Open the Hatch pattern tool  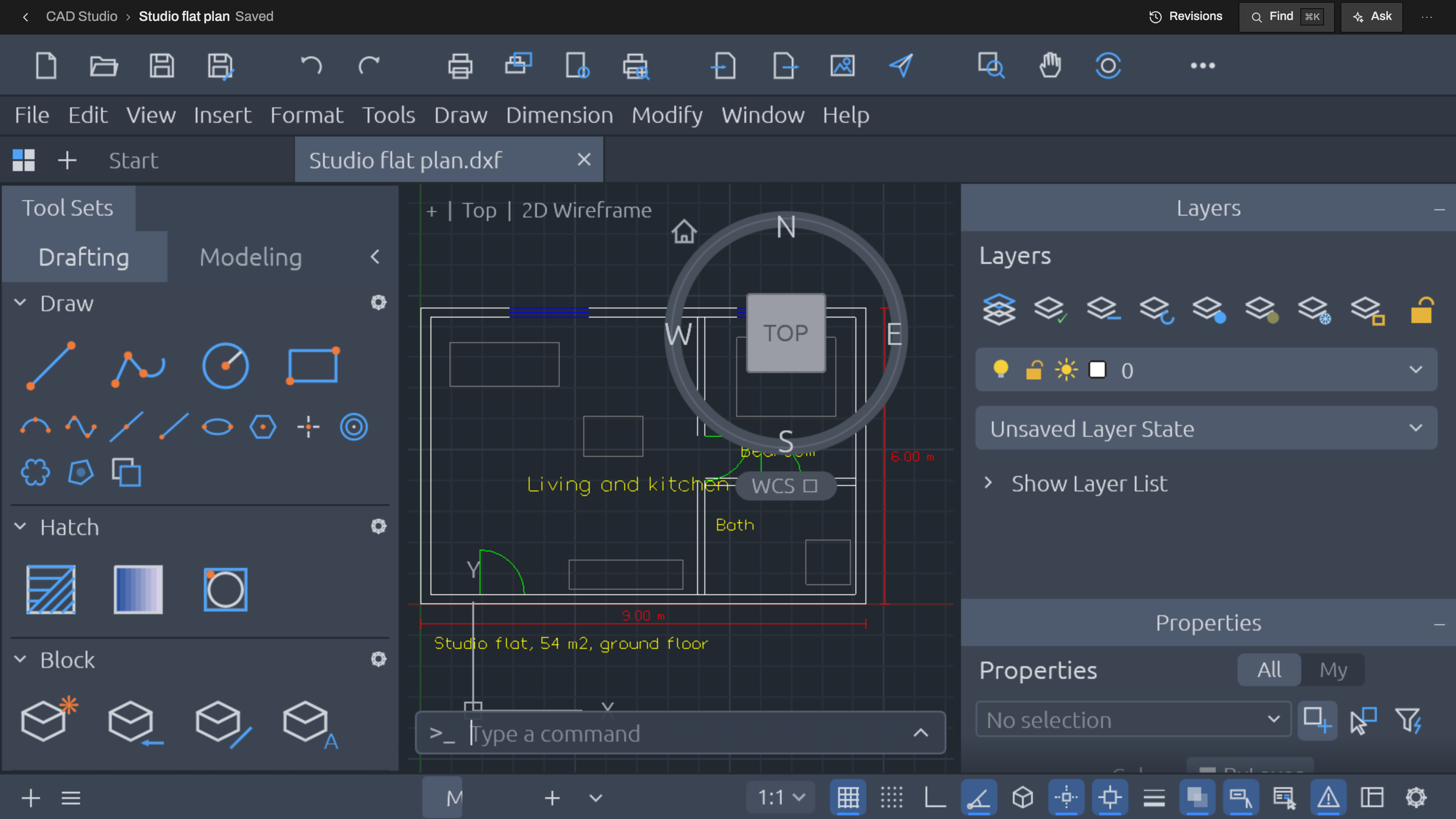pyautogui.click(x=51, y=590)
